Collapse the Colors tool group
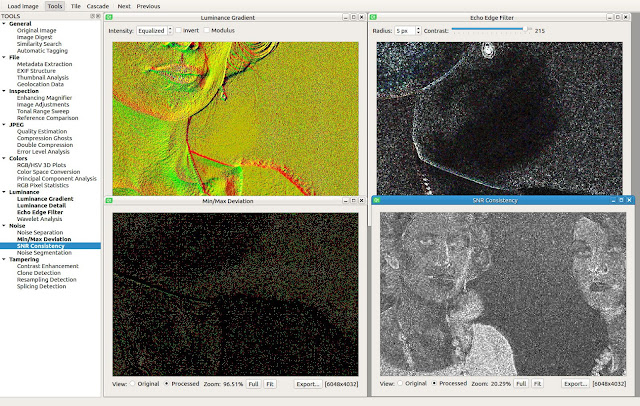 pyautogui.click(x=4, y=158)
